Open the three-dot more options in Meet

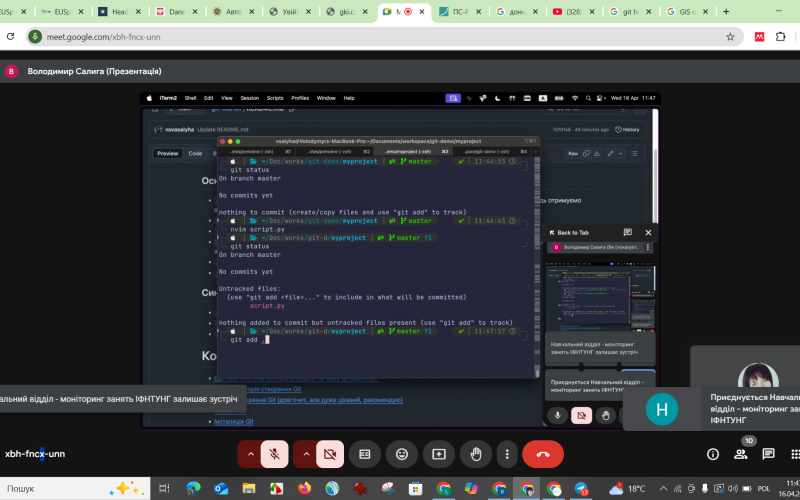pos(507,454)
